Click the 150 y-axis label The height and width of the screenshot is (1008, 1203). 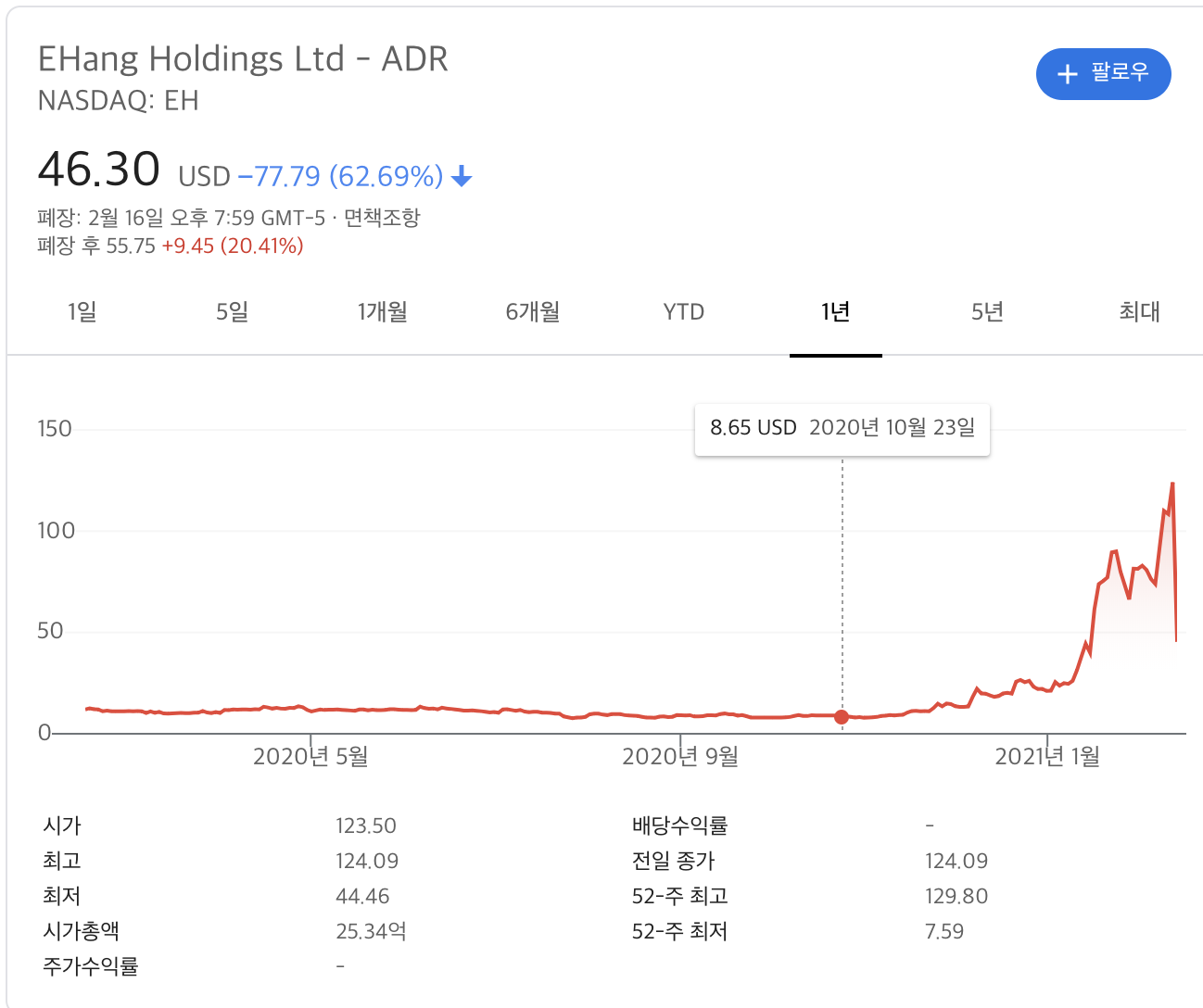[x=54, y=429]
